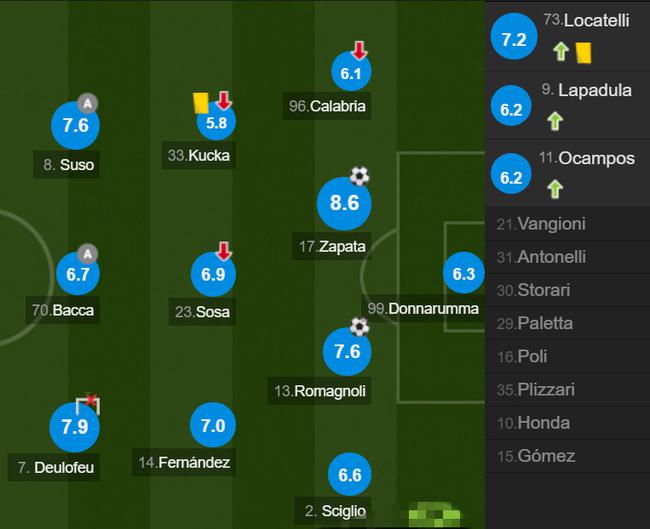Click Locatelli's green substituted-in arrow
Viewport: 650px width, 529px height.
click(x=561, y=52)
